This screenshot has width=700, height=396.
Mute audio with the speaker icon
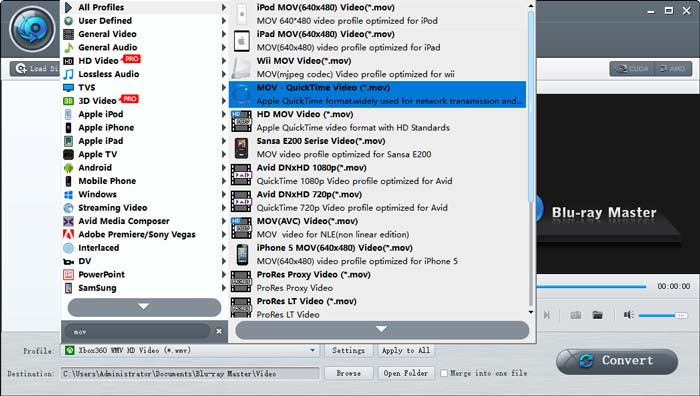click(x=629, y=315)
